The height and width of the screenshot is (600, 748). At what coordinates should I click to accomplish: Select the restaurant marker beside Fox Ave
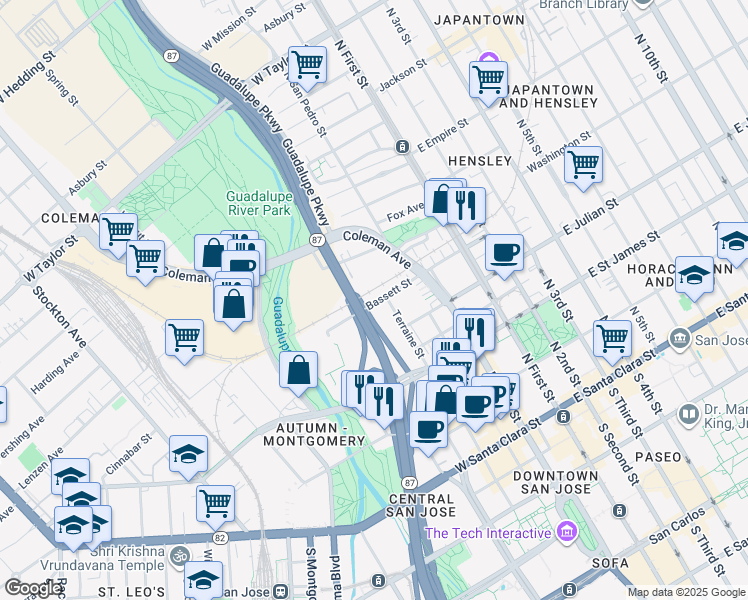point(467,208)
